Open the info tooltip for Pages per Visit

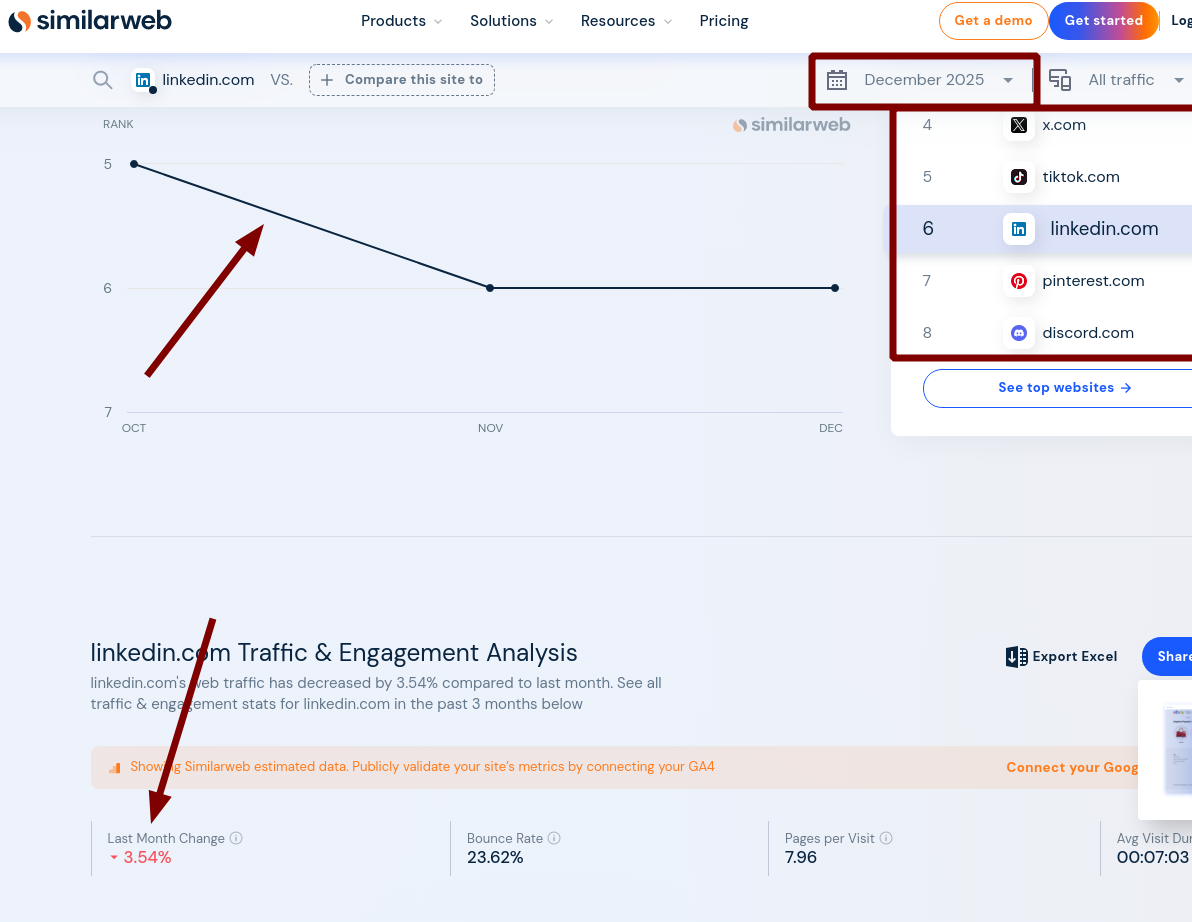[886, 838]
